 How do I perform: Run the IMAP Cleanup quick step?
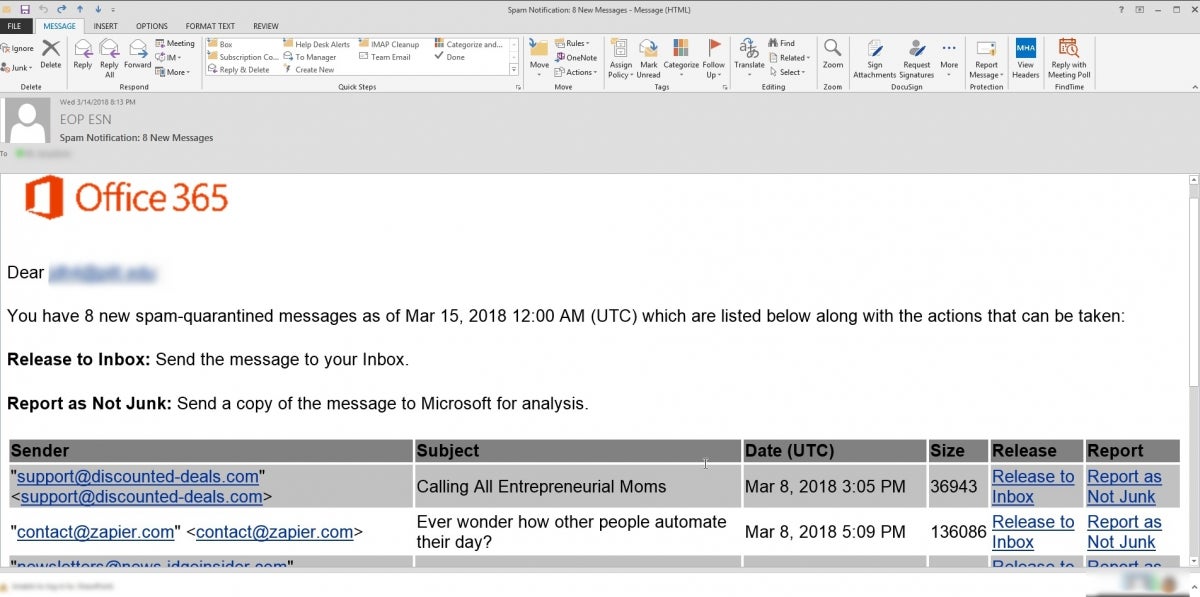click(387, 44)
